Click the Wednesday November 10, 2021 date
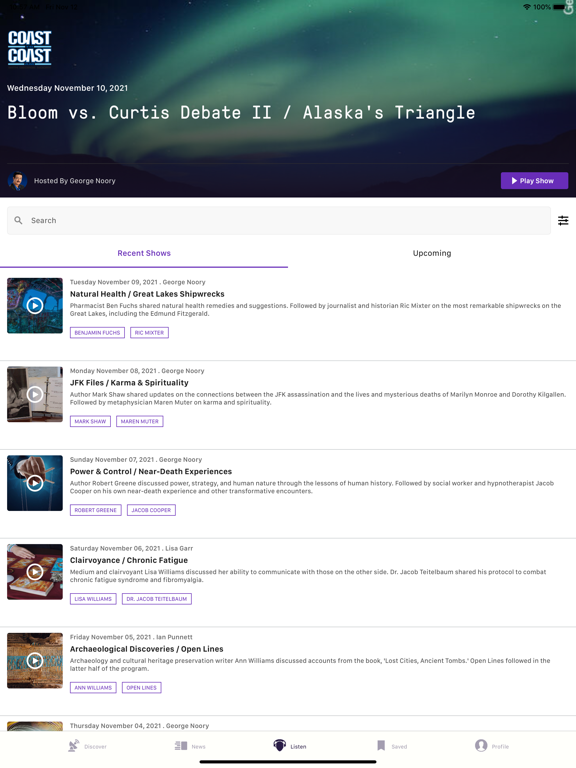 point(67,88)
